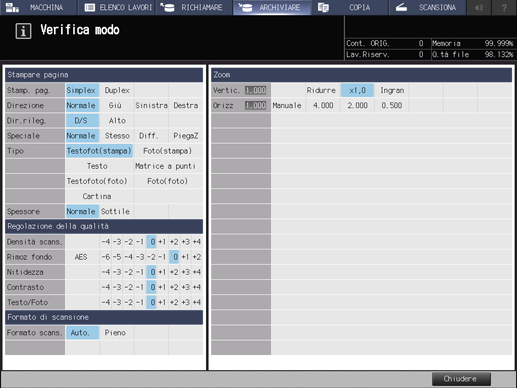
Task: Click Lav.Riserv. counter value
Action: 421,54
